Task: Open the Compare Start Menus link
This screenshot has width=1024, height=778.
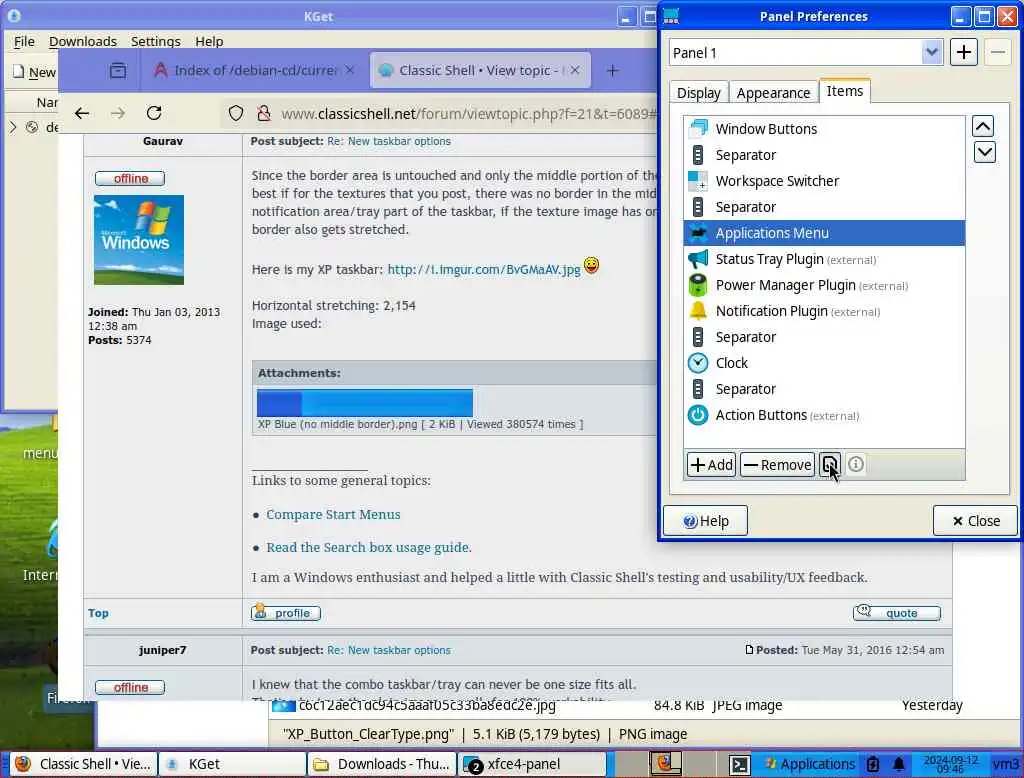Action: click(333, 514)
